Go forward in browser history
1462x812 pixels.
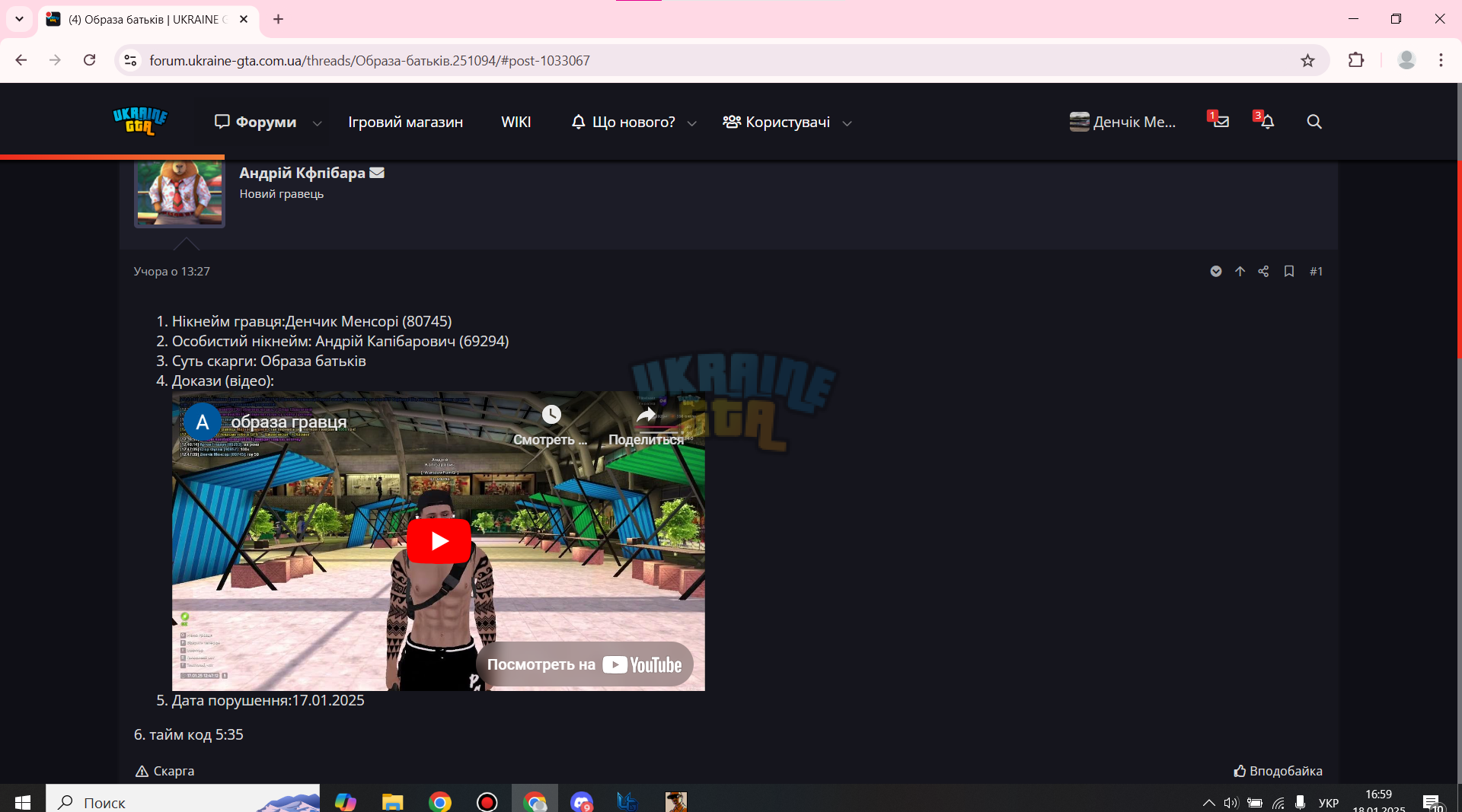(x=55, y=60)
